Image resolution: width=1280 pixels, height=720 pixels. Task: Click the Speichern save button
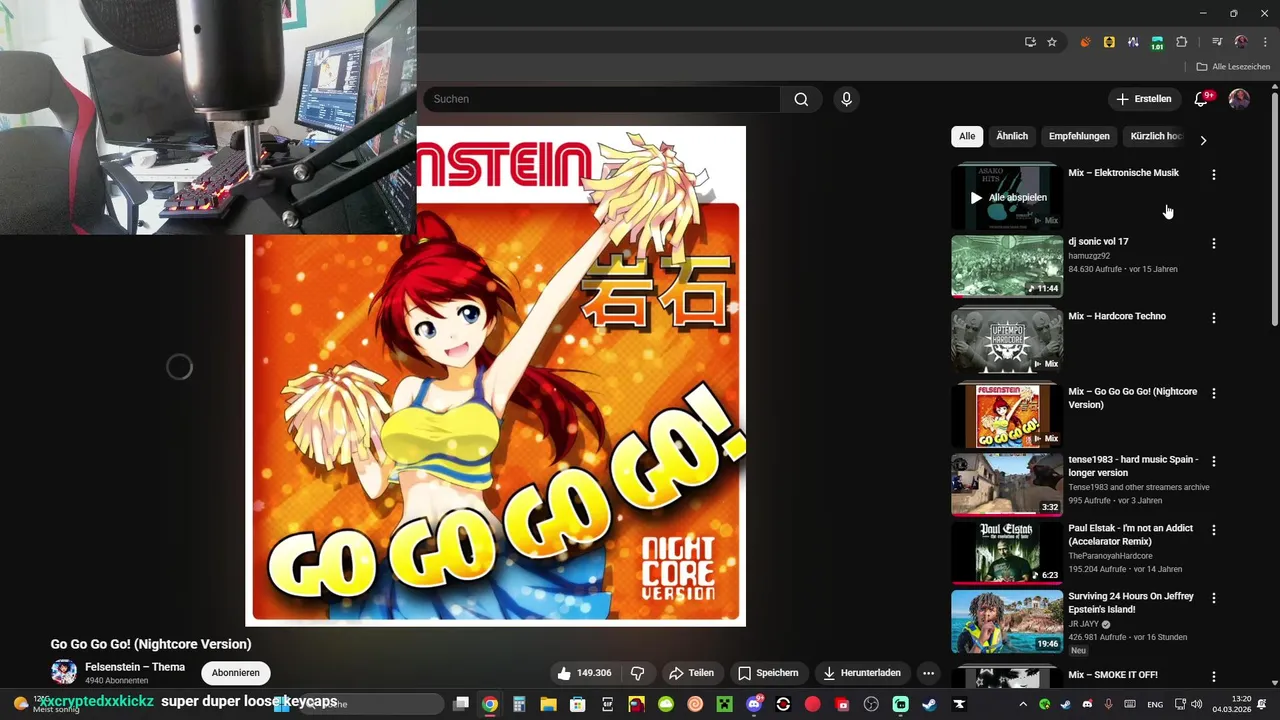[768, 673]
